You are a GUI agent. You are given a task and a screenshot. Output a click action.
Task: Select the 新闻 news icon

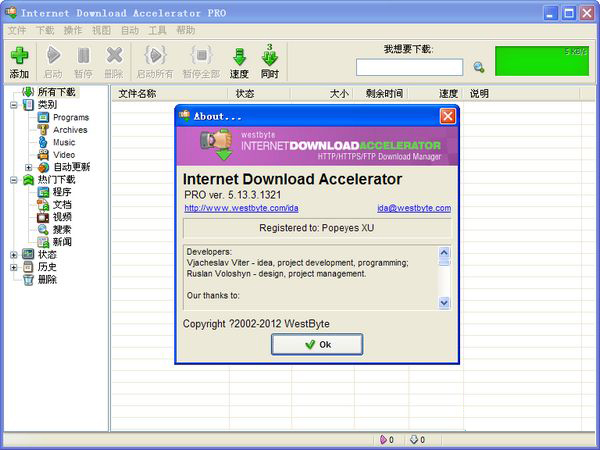(x=43, y=242)
